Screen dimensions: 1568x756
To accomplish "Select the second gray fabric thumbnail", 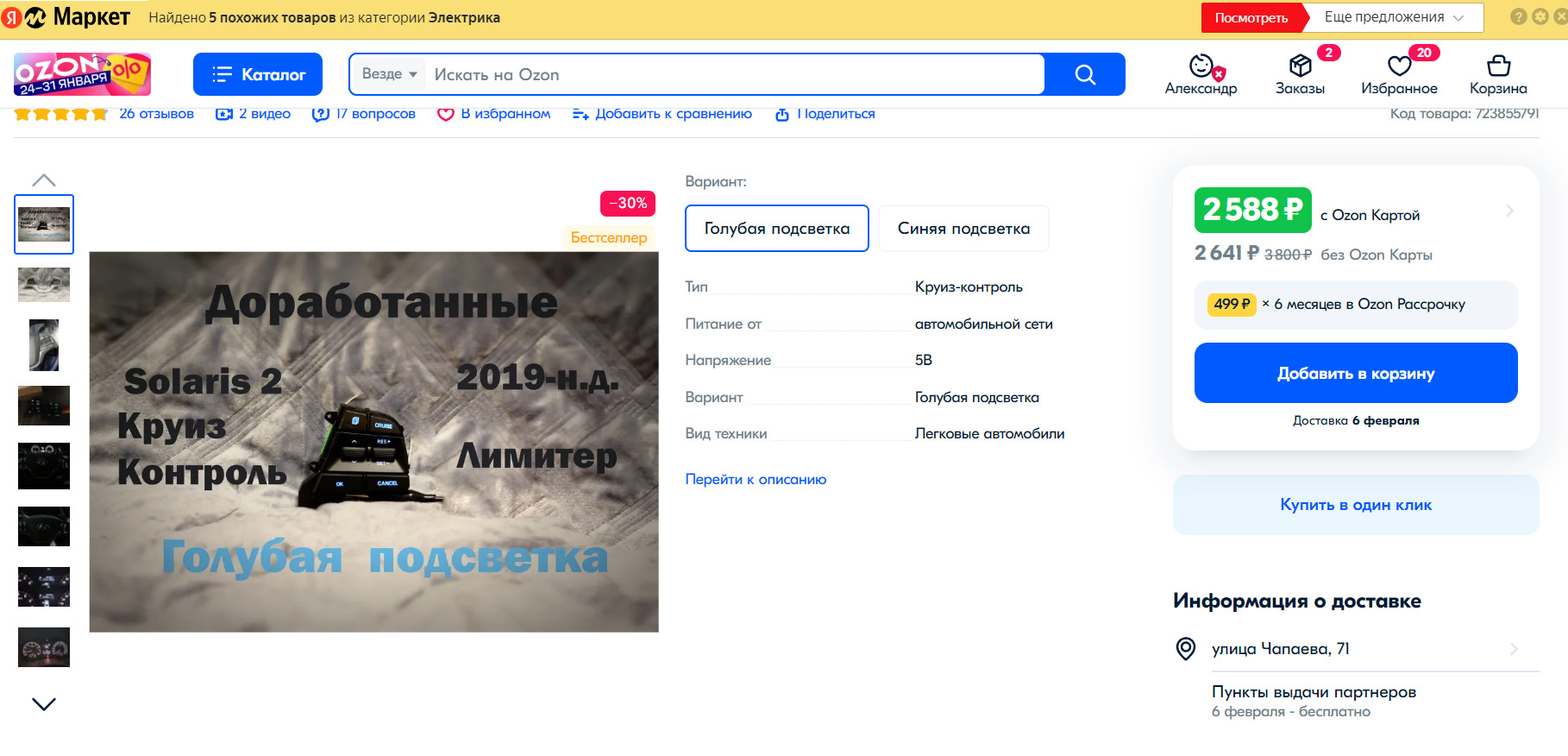I will pyautogui.click(x=44, y=285).
